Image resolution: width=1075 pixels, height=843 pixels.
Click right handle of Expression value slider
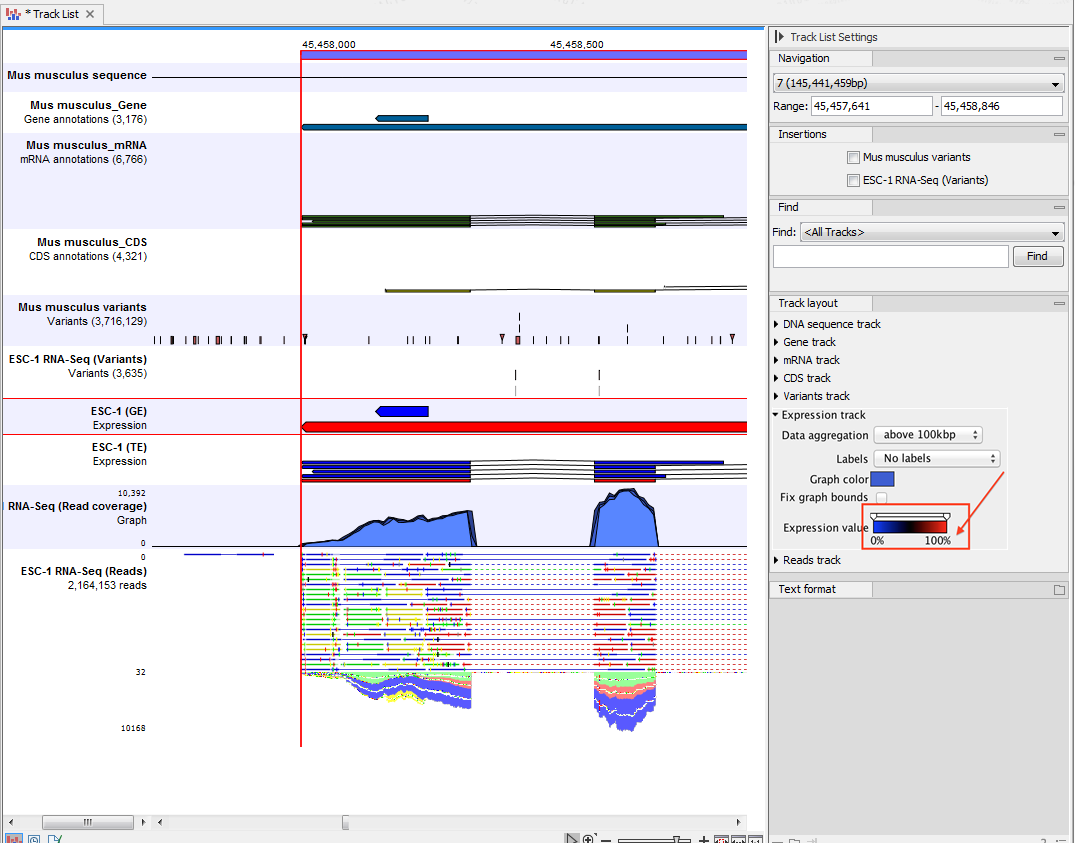[x=947, y=517]
